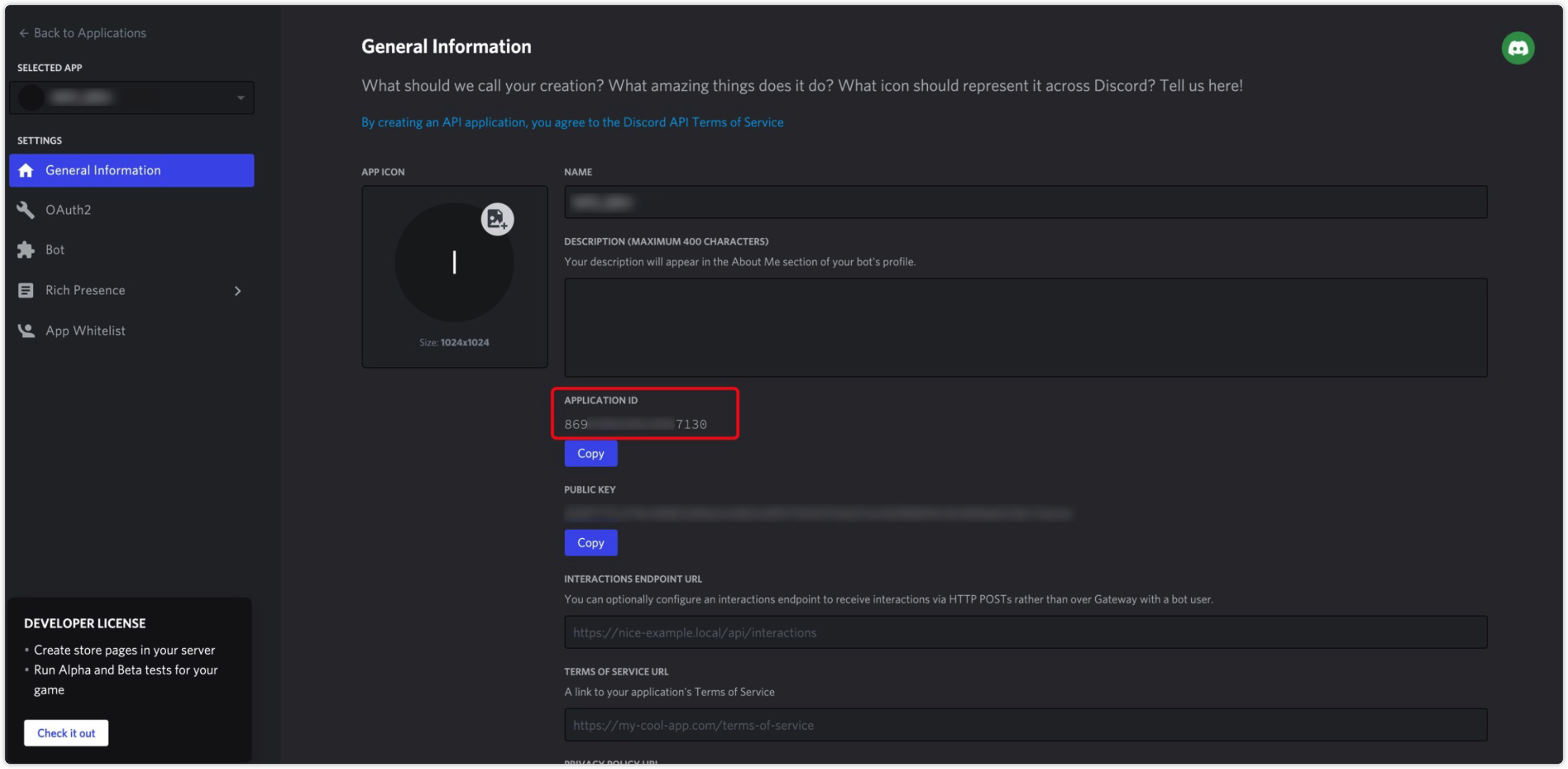The image size is (1568, 769).
Task: Click inside the Description text area
Action: (1025, 327)
